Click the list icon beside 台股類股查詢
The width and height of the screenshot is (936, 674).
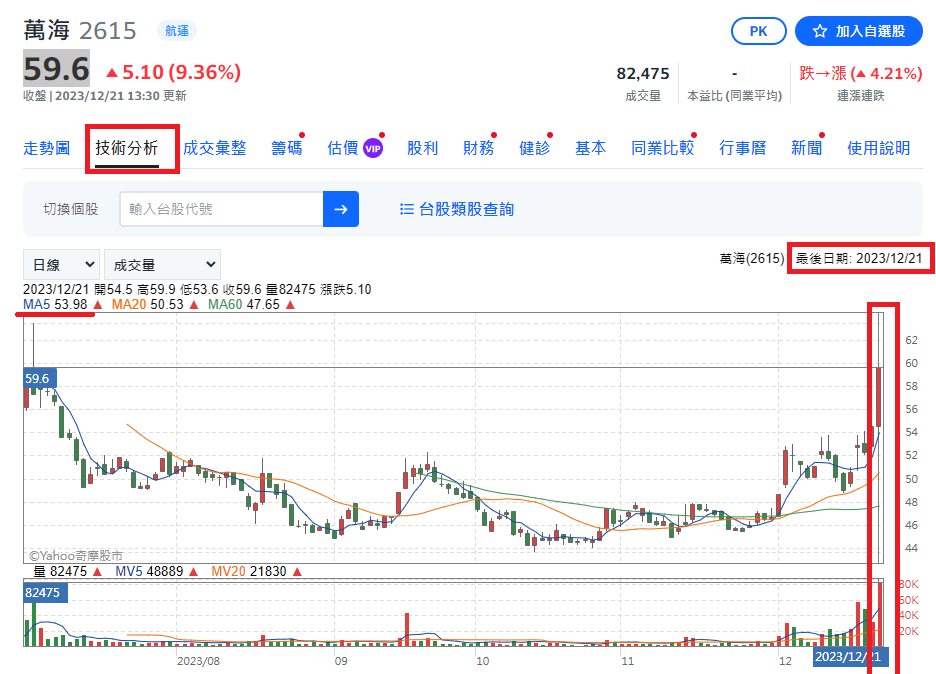coord(406,209)
